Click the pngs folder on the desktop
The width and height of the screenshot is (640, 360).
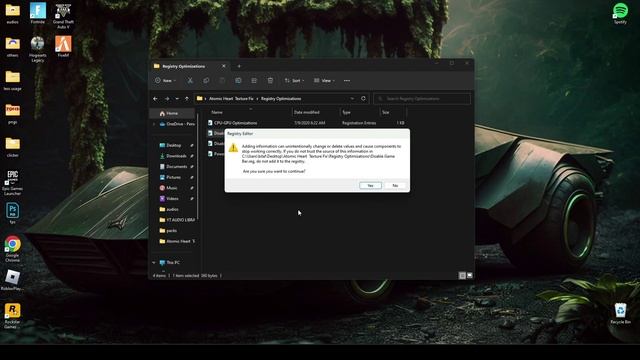(13, 113)
